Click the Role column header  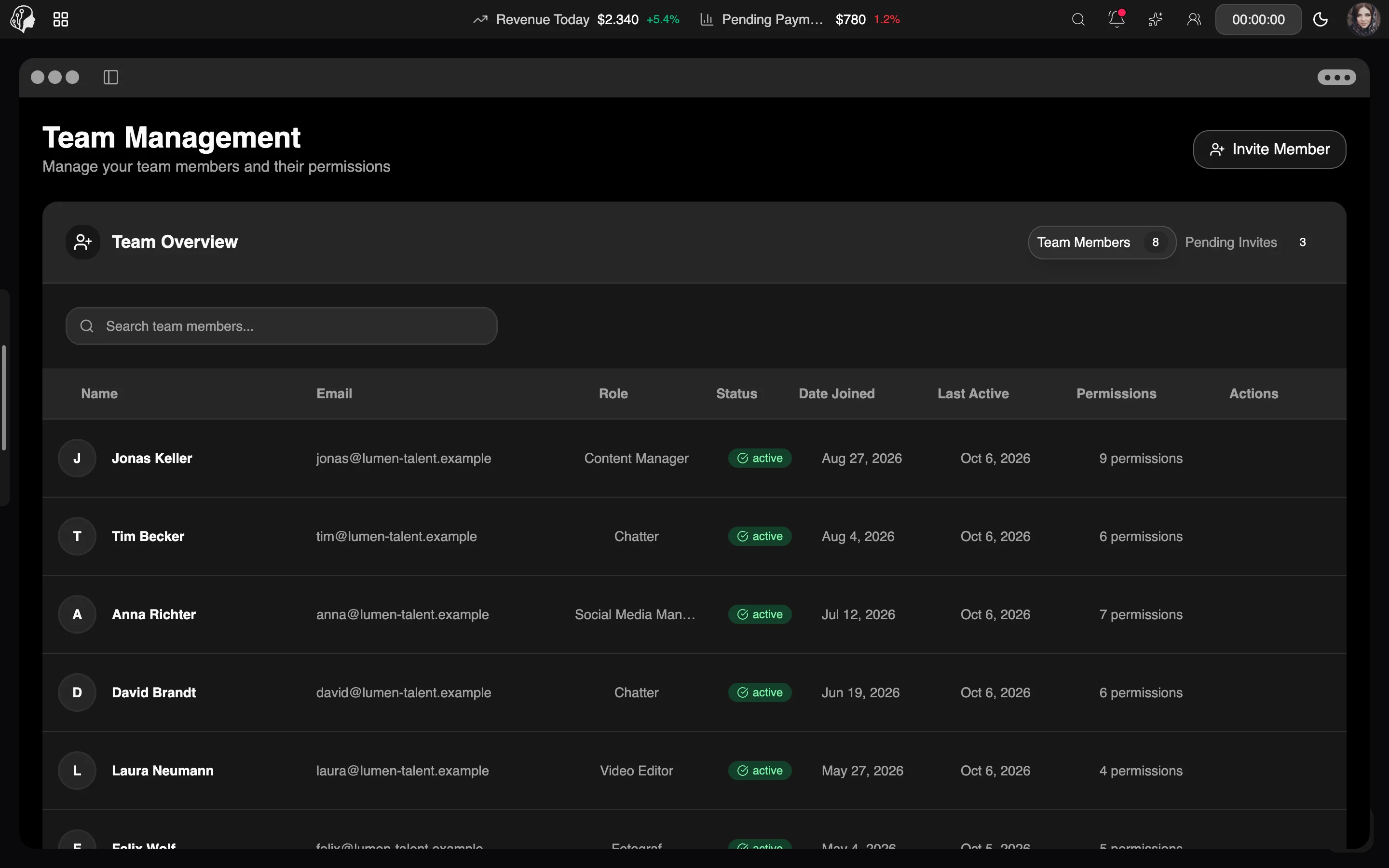point(613,394)
